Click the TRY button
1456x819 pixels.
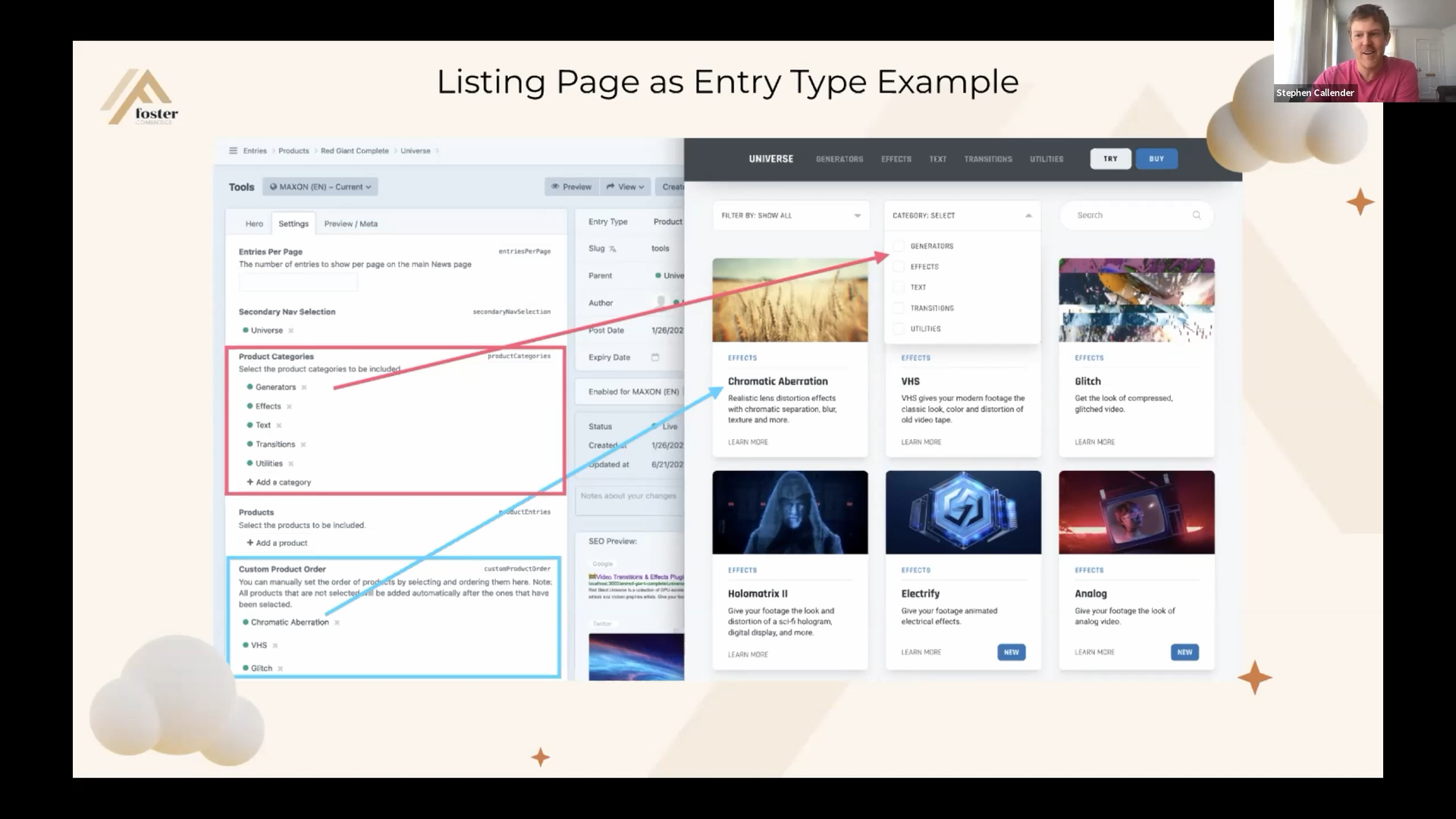coord(1111,158)
